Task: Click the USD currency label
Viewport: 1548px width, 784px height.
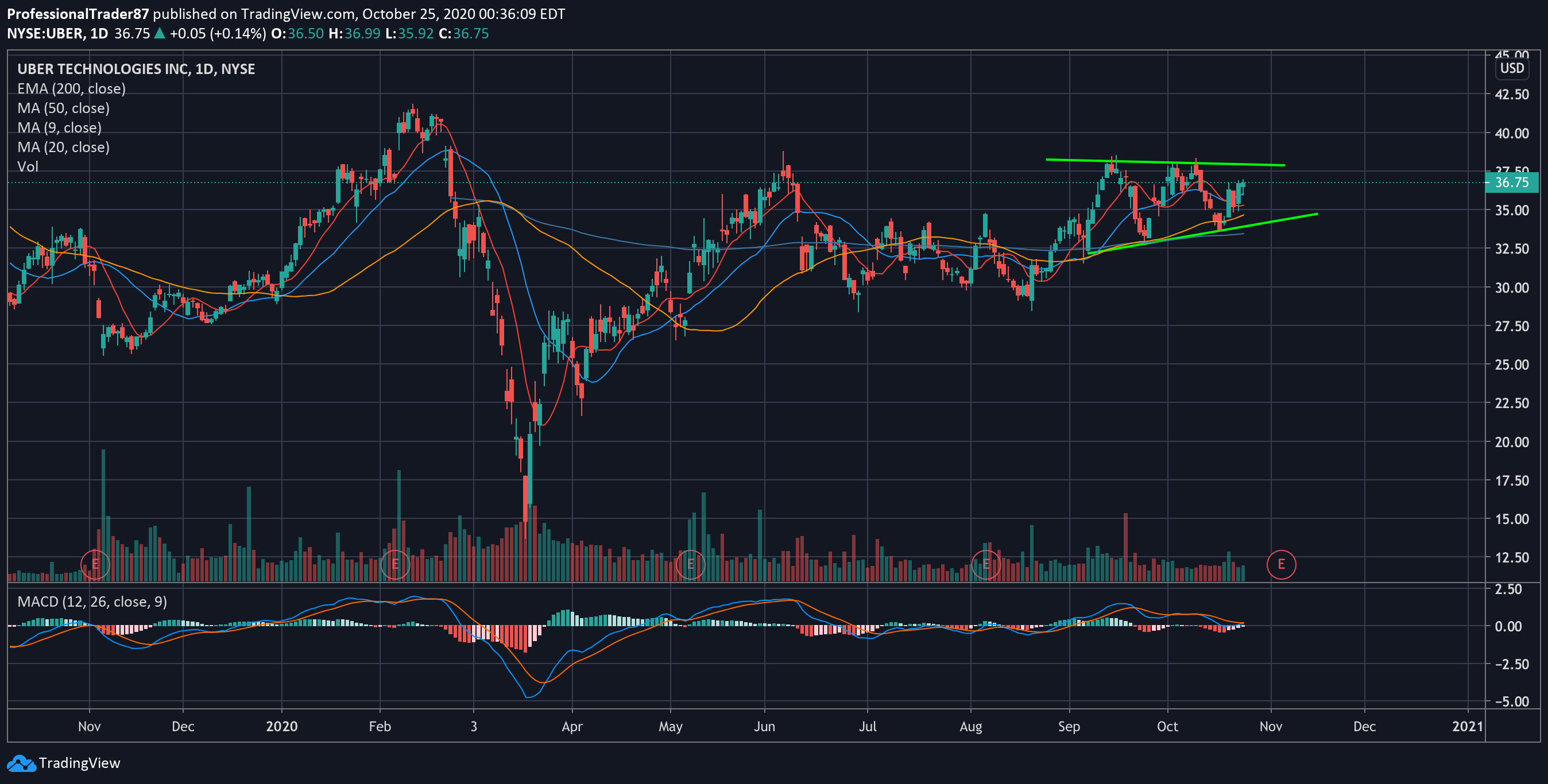Action: [1511, 68]
